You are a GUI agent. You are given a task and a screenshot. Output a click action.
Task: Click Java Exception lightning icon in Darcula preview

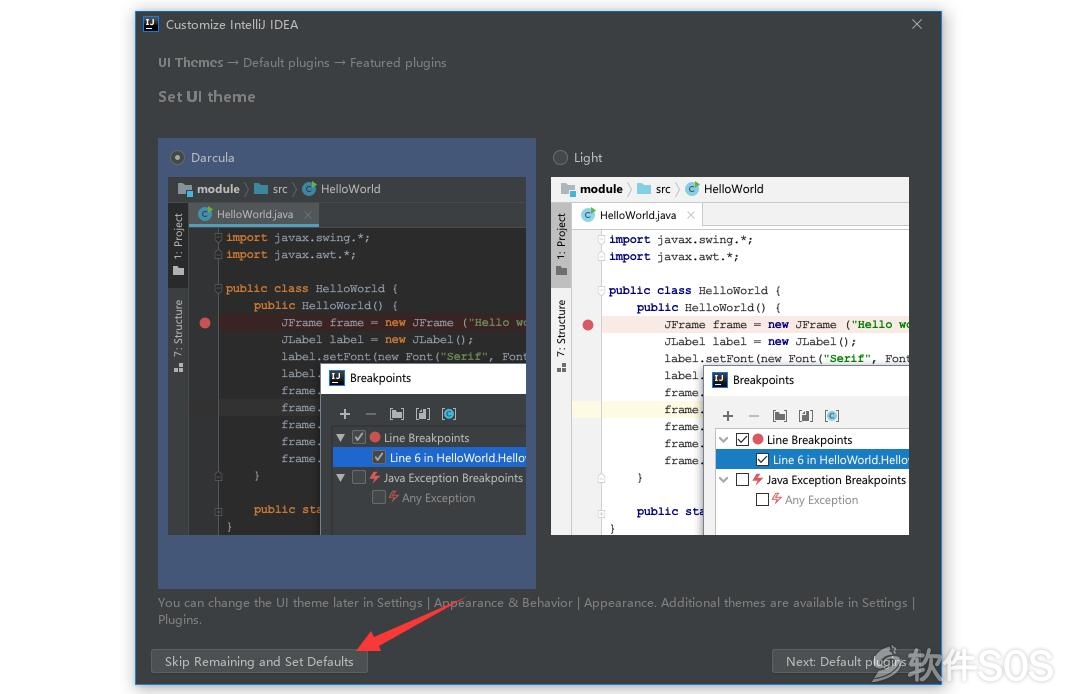point(374,477)
